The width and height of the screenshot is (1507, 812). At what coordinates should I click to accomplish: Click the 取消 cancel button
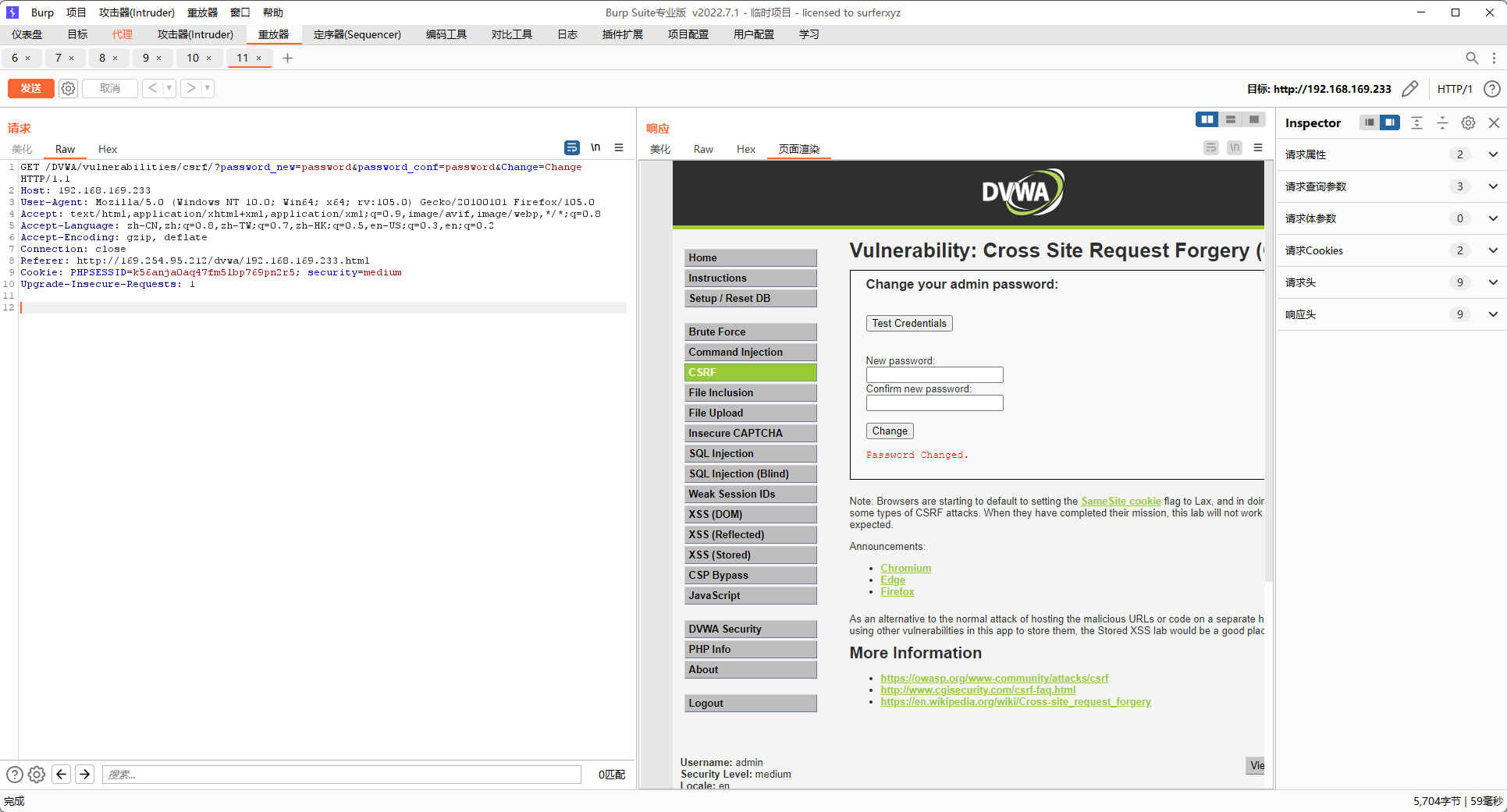pyautogui.click(x=110, y=88)
